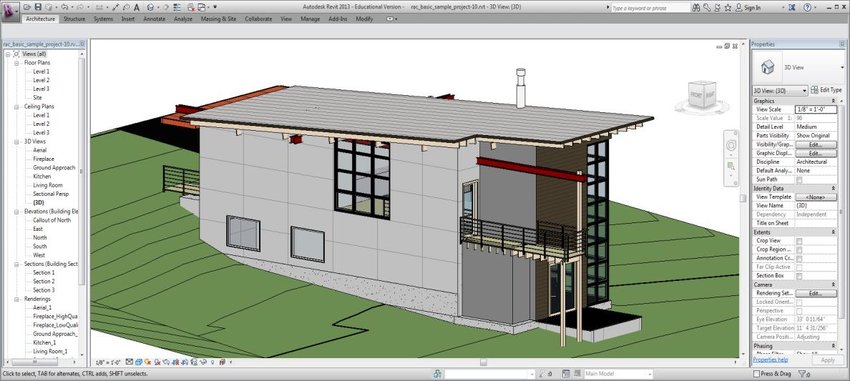Enable the Crop View checkbox

799,241
